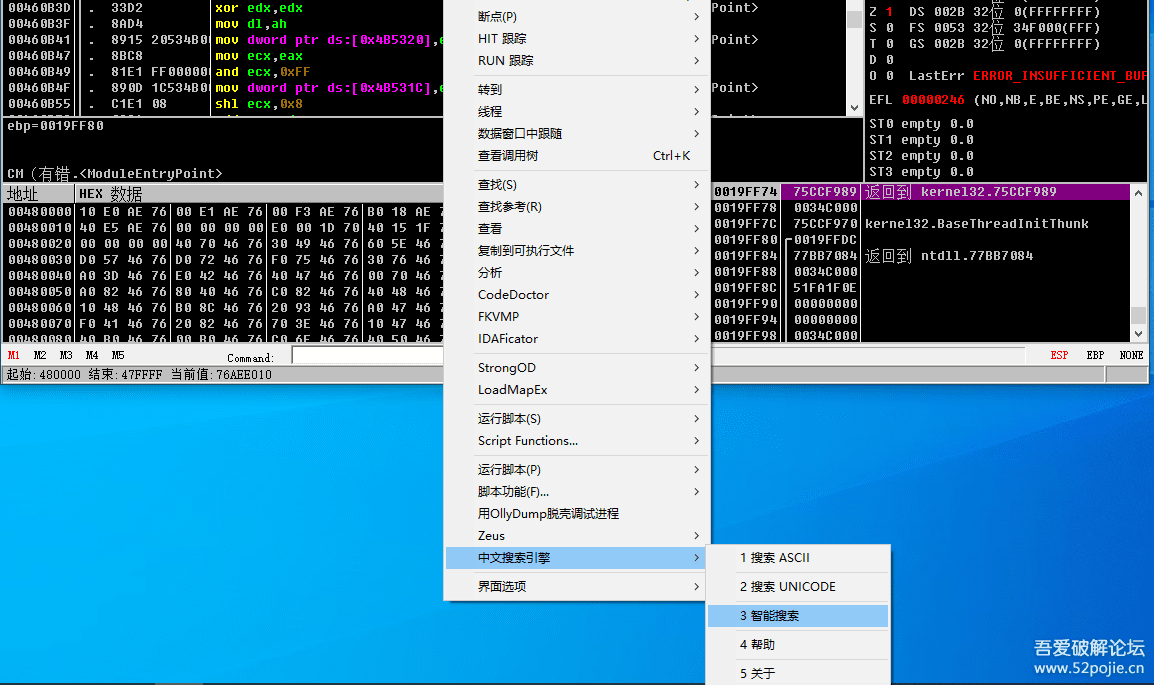Switch to M3 memory tab
Image resolution: width=1154 pixels, height=685 pixels.
coord(66,356)
